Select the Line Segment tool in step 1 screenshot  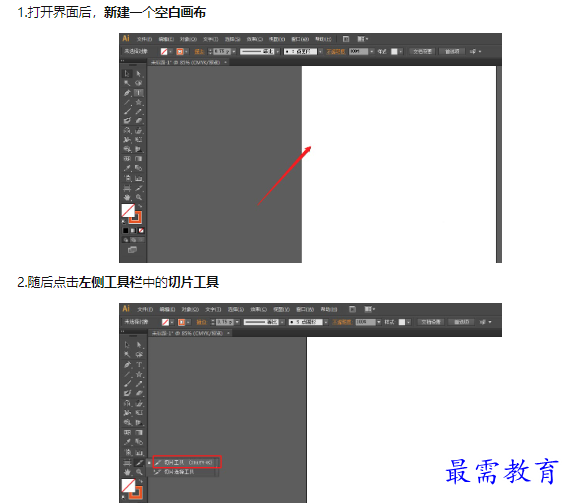(127, 102)
